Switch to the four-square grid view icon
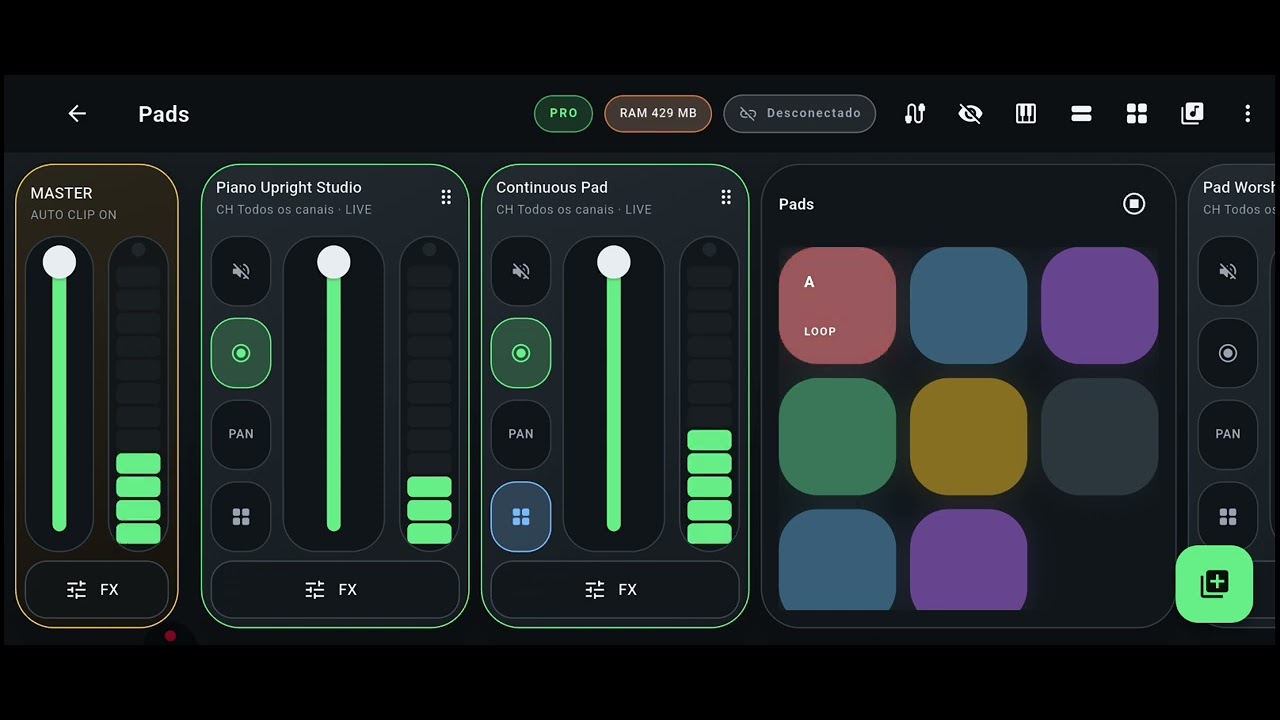Screen dimensions: 1280x720 (x=1137, y=114)
